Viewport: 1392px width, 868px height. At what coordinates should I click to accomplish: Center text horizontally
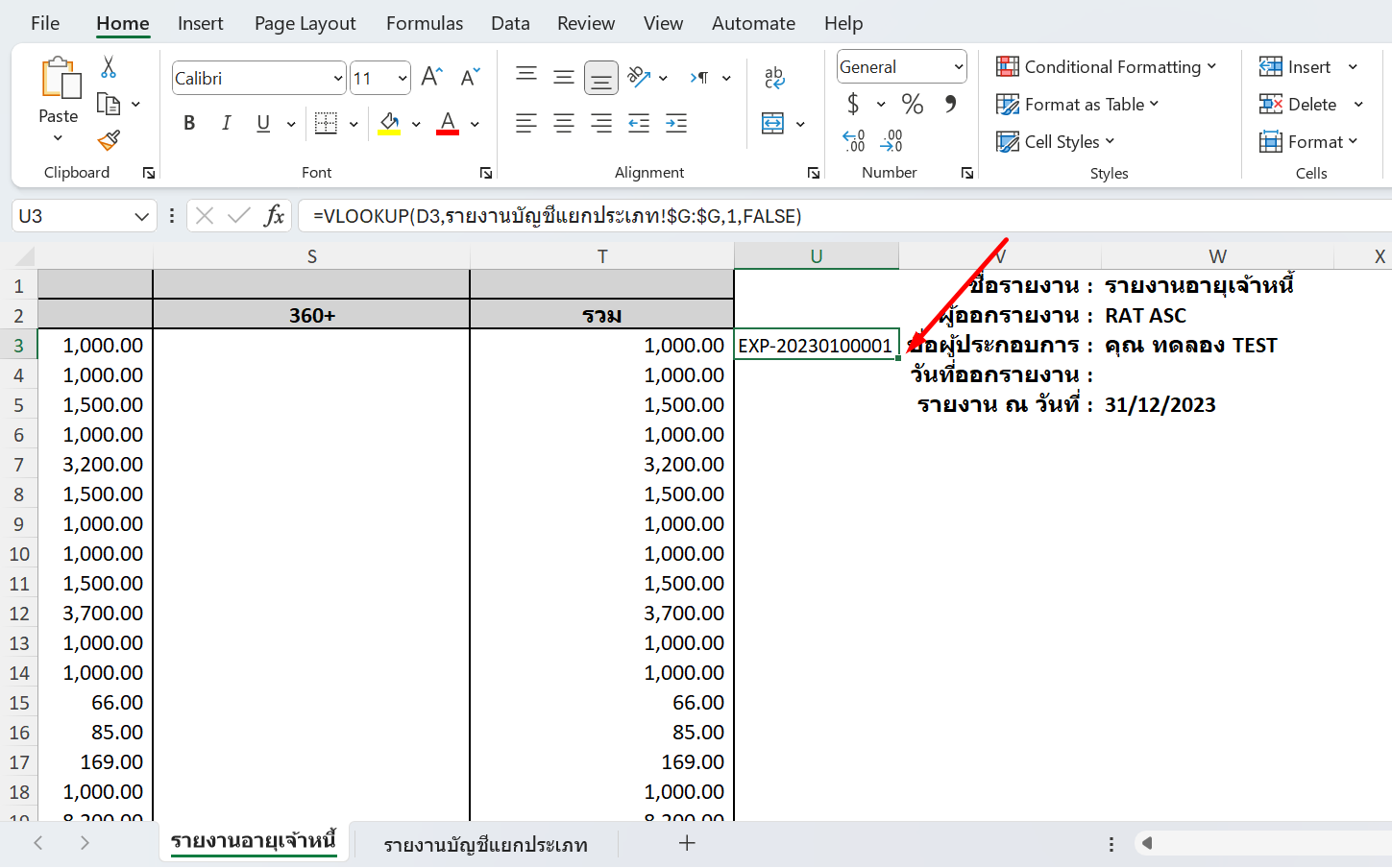[x=564, y=123]
